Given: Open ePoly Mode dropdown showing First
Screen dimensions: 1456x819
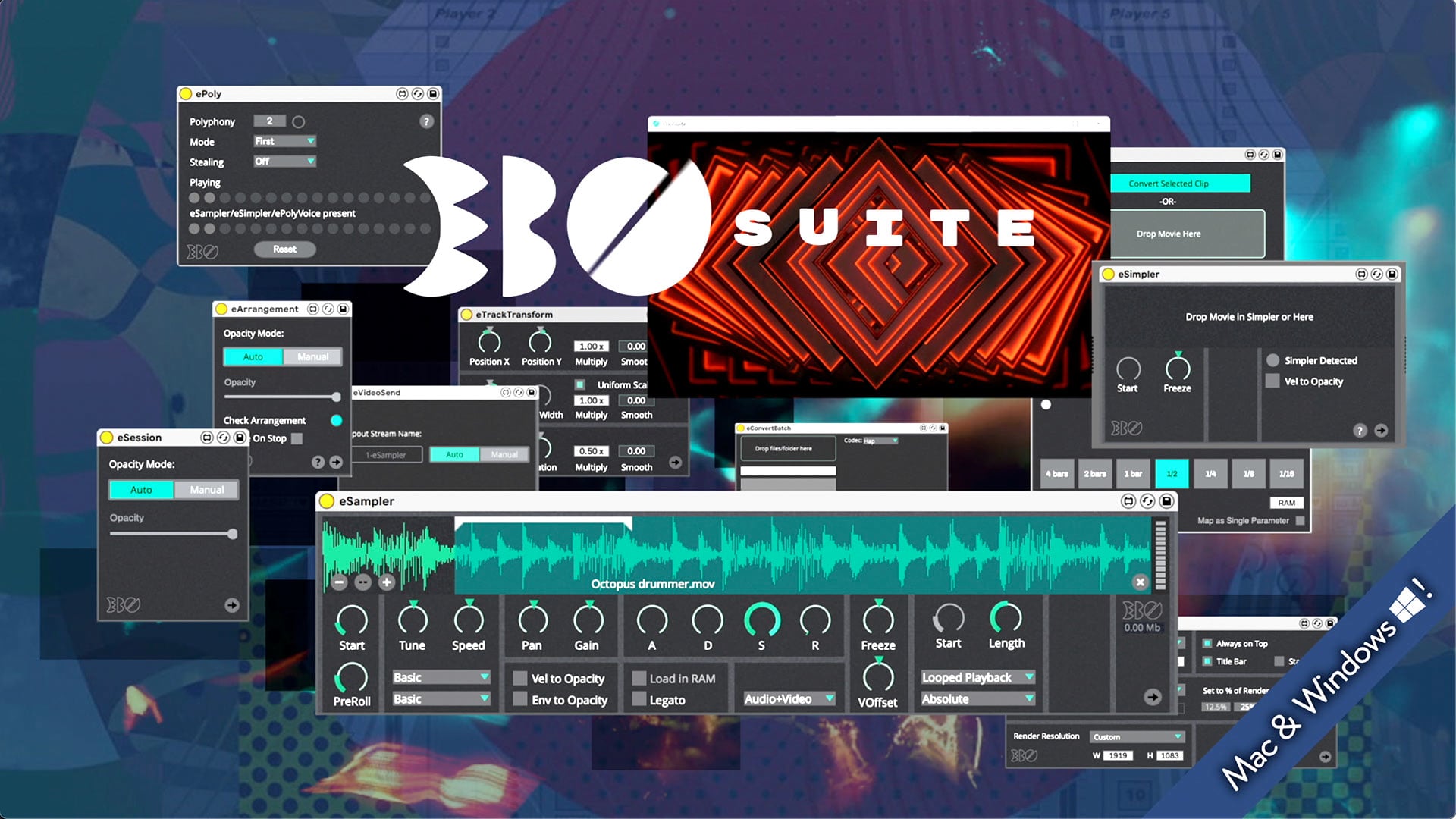Looking at the screenshot, I should tap(284, 141).
